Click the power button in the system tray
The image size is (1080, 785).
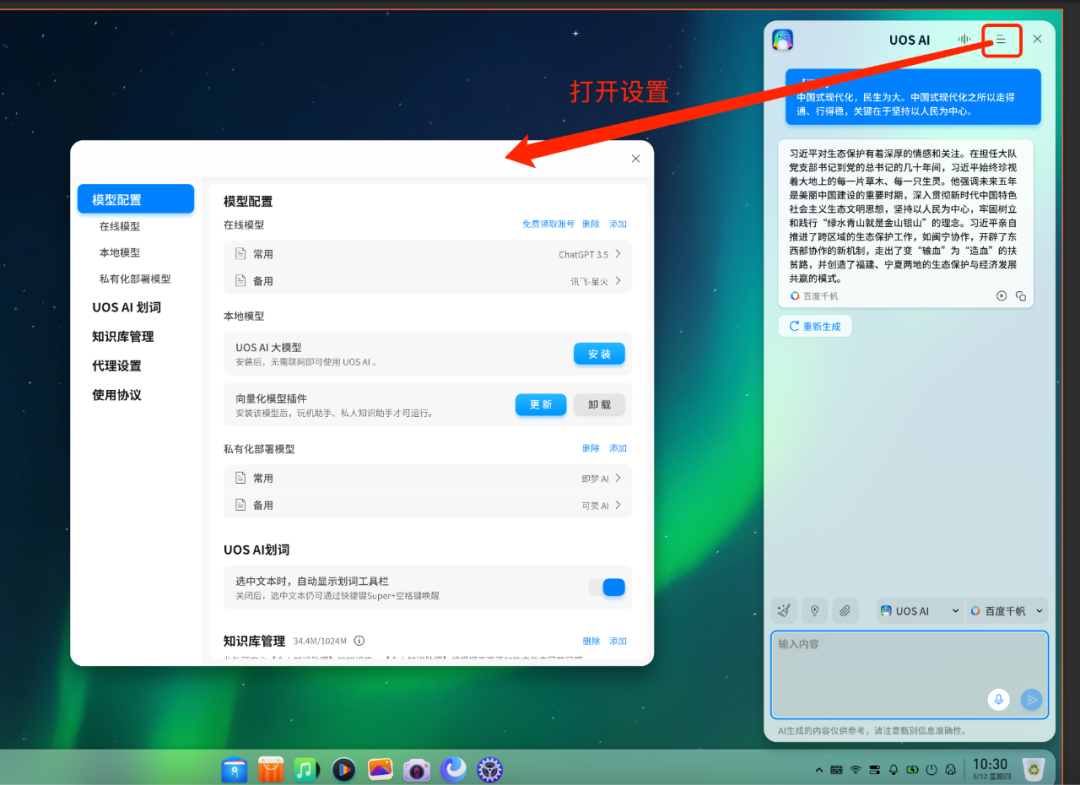point(931,770)
